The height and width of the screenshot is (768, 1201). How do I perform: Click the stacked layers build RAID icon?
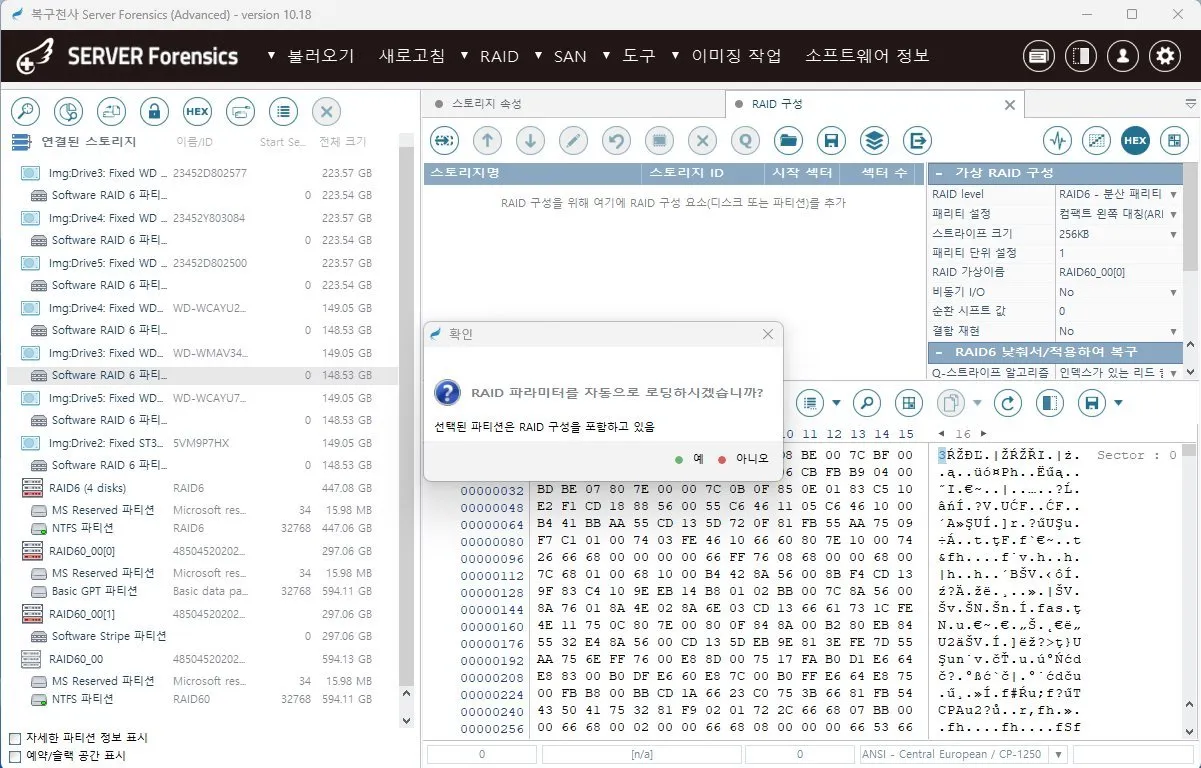point(875,140)
